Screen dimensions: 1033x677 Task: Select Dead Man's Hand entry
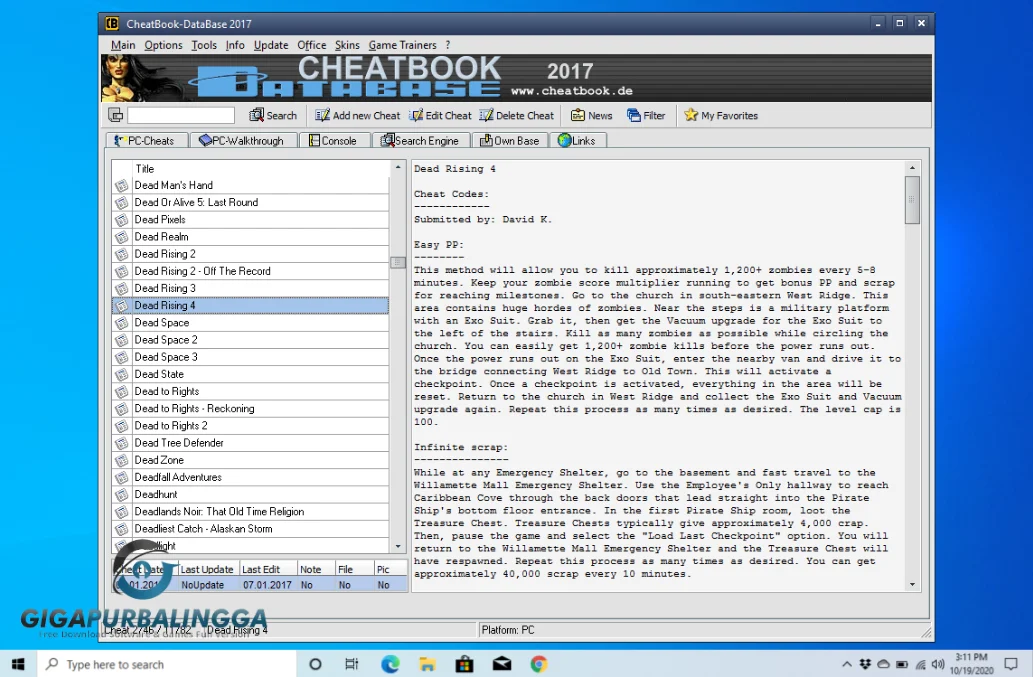[250, 185]
